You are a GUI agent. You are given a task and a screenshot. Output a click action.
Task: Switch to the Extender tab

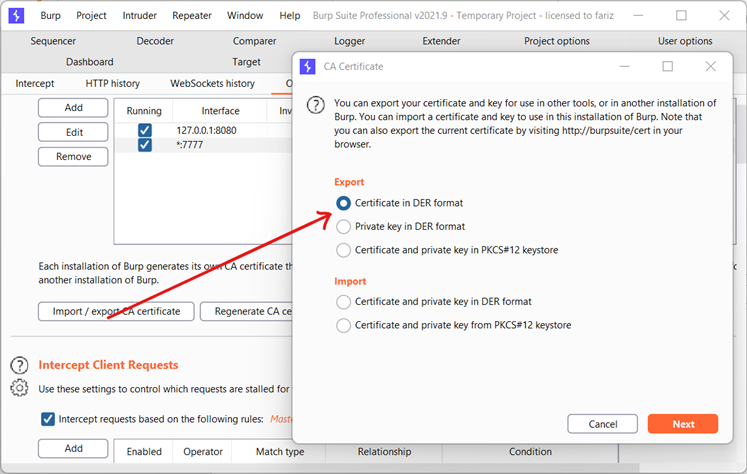click(441, 41)
